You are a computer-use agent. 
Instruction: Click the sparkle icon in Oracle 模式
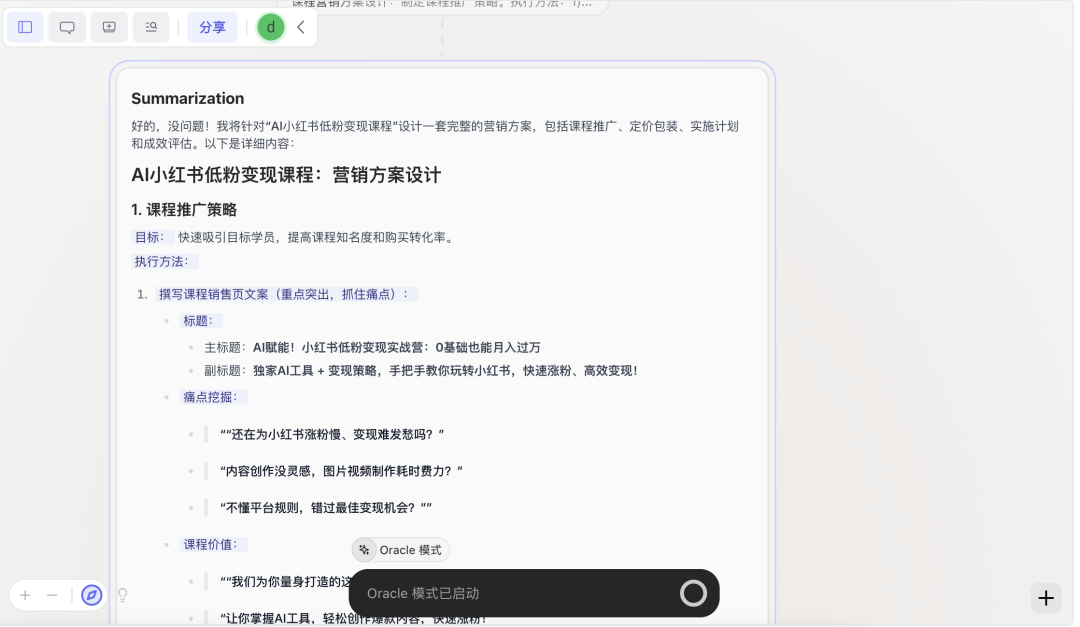click(364, 550)
